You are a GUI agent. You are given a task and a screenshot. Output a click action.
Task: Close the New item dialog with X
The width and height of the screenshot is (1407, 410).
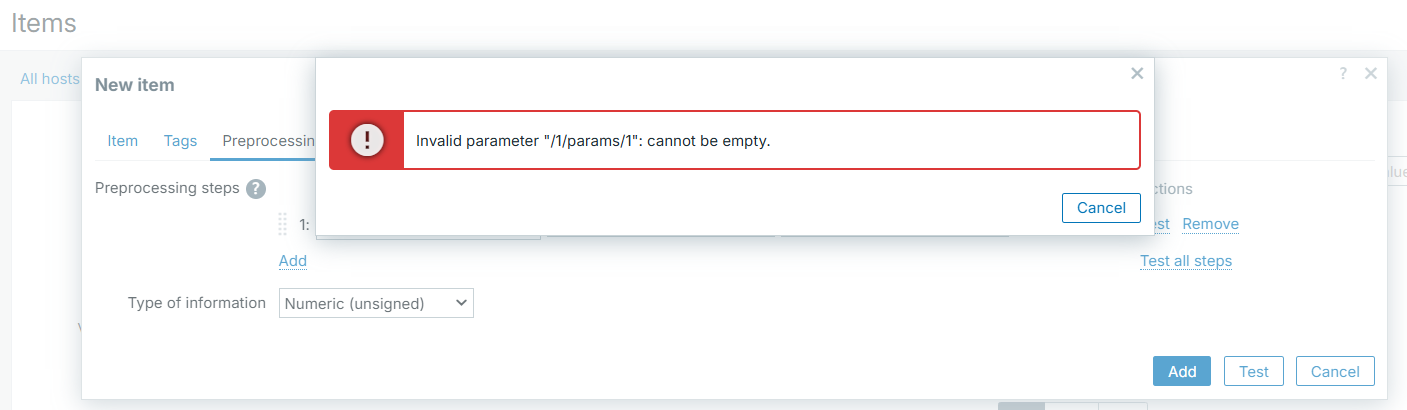point(1370,73)
